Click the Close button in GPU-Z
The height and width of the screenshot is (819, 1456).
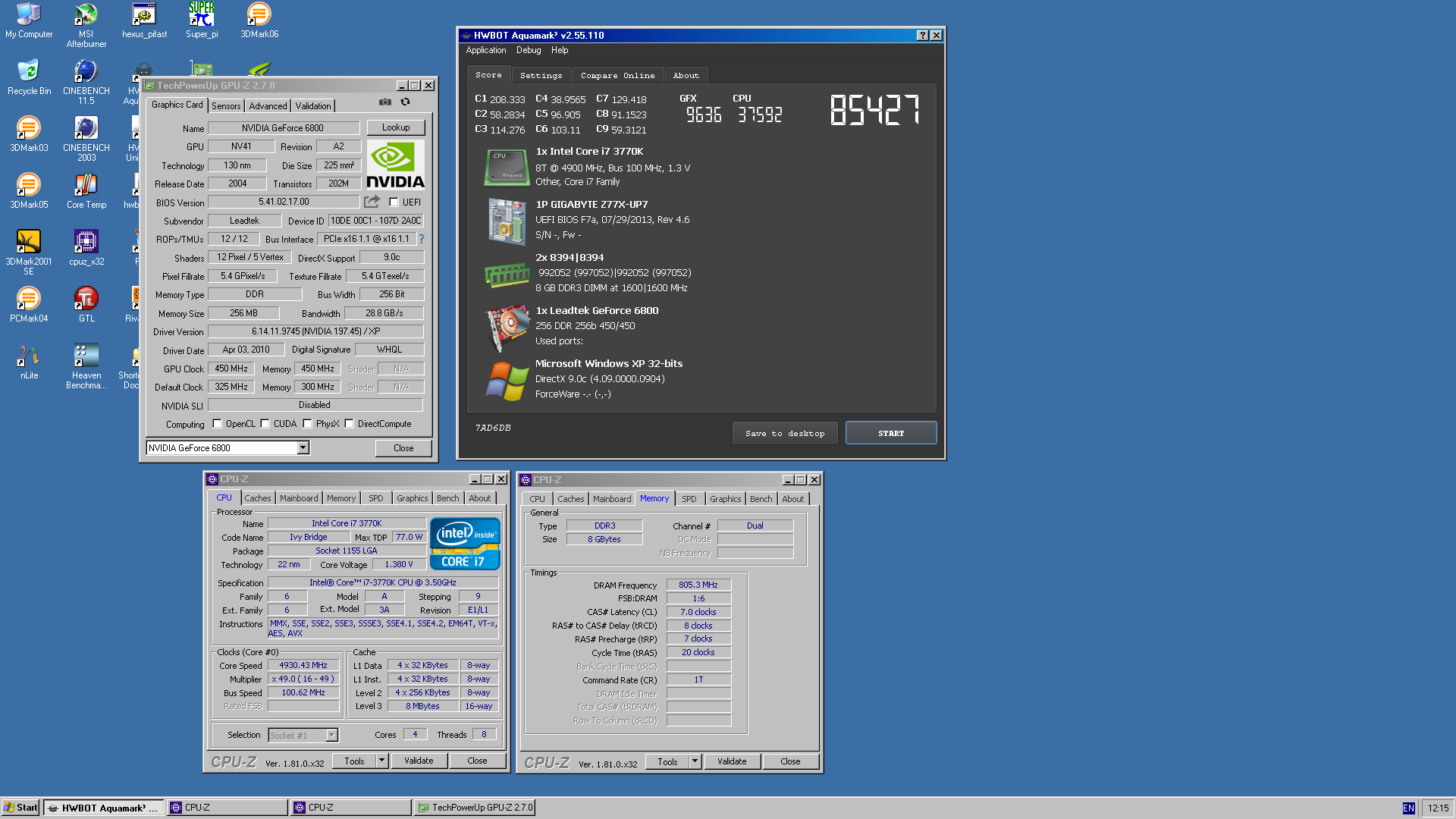click(x=403, y=448)
